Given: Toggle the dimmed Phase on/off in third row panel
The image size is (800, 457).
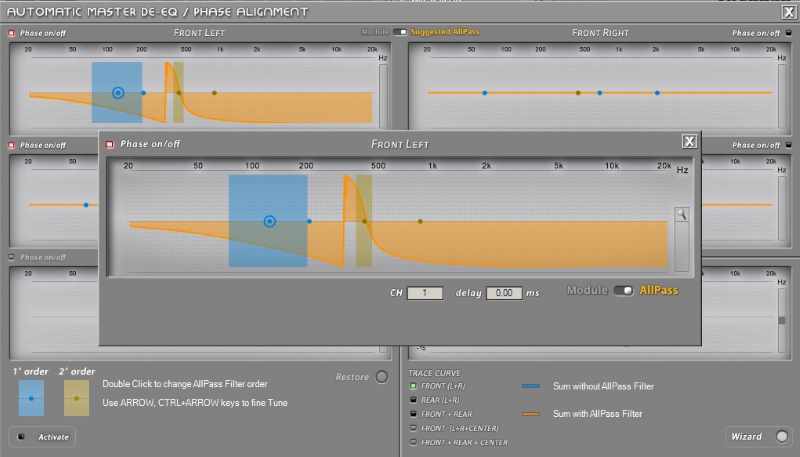Looking at the screenshot, I should [11, 257].
